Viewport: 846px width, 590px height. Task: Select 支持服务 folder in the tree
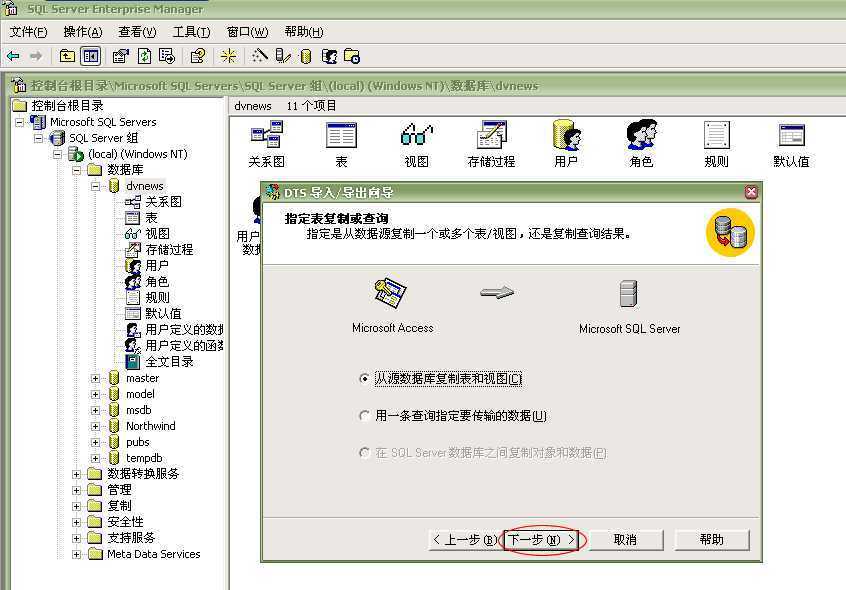tap(131, 538)
